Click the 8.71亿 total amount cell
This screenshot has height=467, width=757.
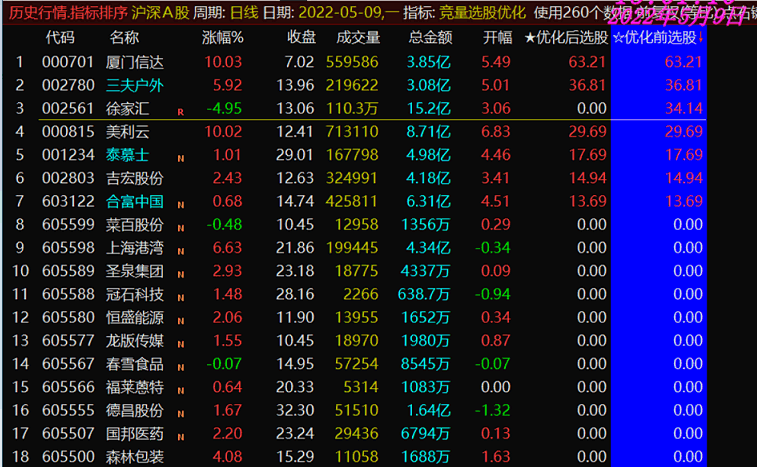tap(429, 131)
